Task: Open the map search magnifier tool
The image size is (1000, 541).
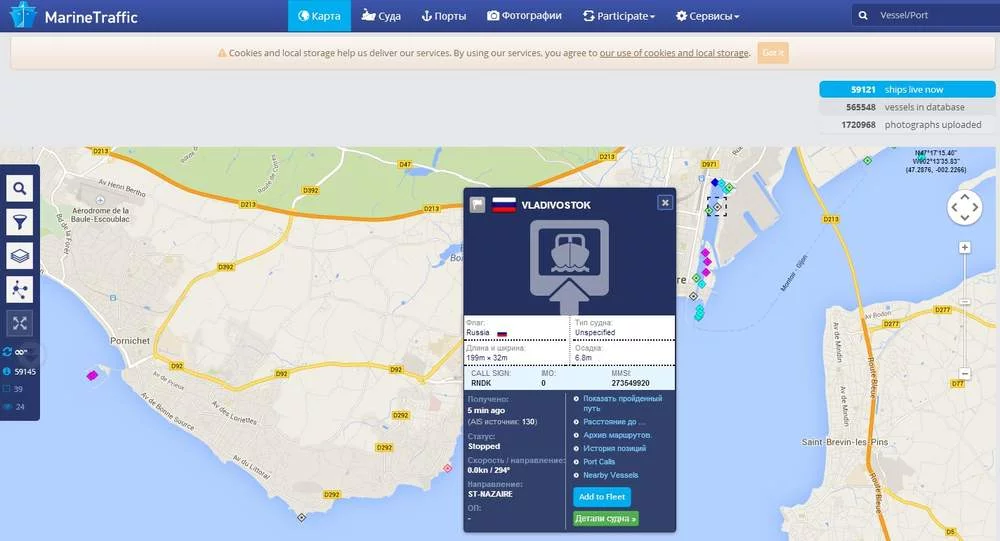Action: click(20, 188)
